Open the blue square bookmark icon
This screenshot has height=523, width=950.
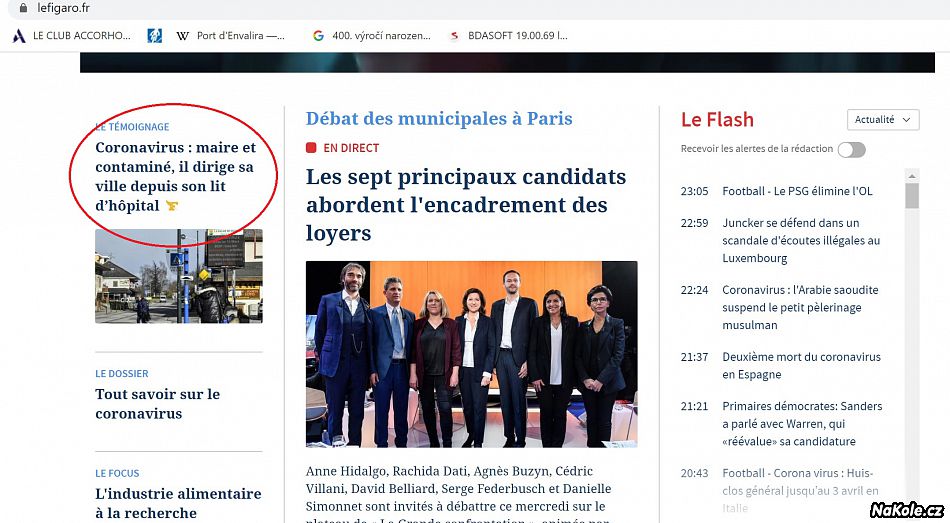[154, 36]
